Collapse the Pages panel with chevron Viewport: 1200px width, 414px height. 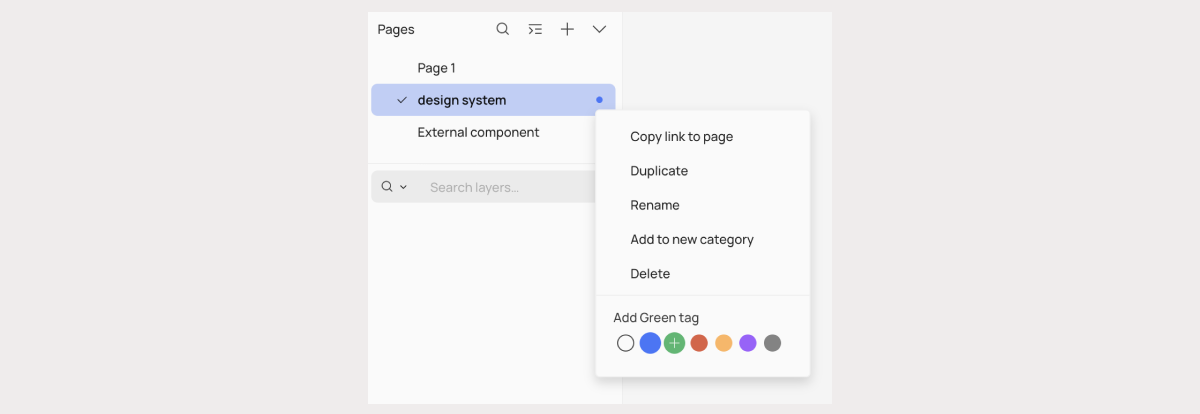[x=599, y=29]
